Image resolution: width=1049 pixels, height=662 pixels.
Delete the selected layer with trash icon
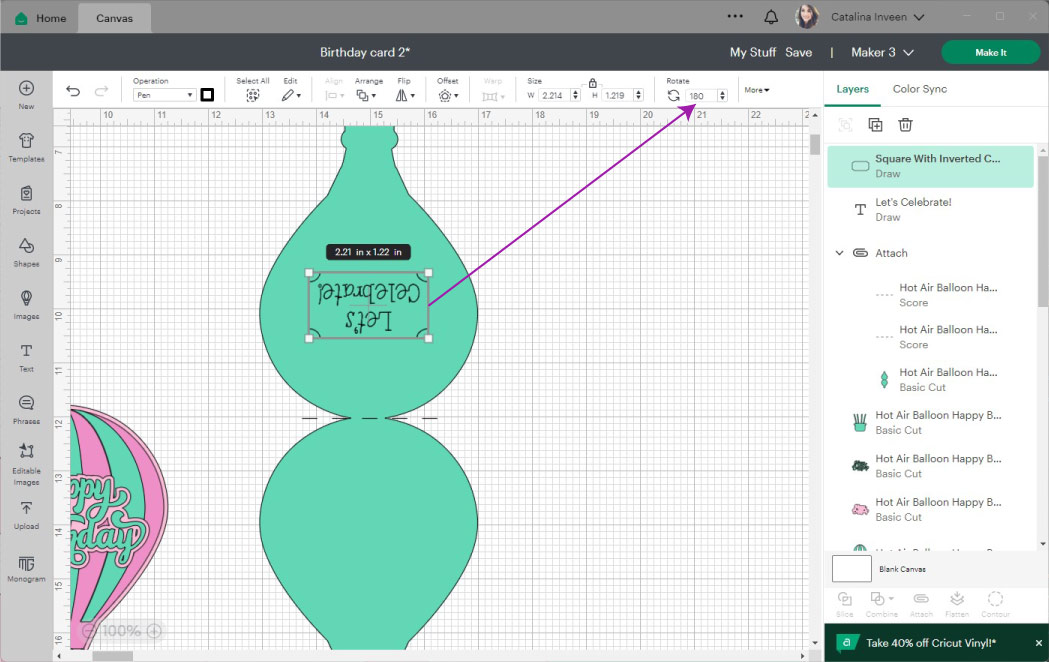pos(905,125)
